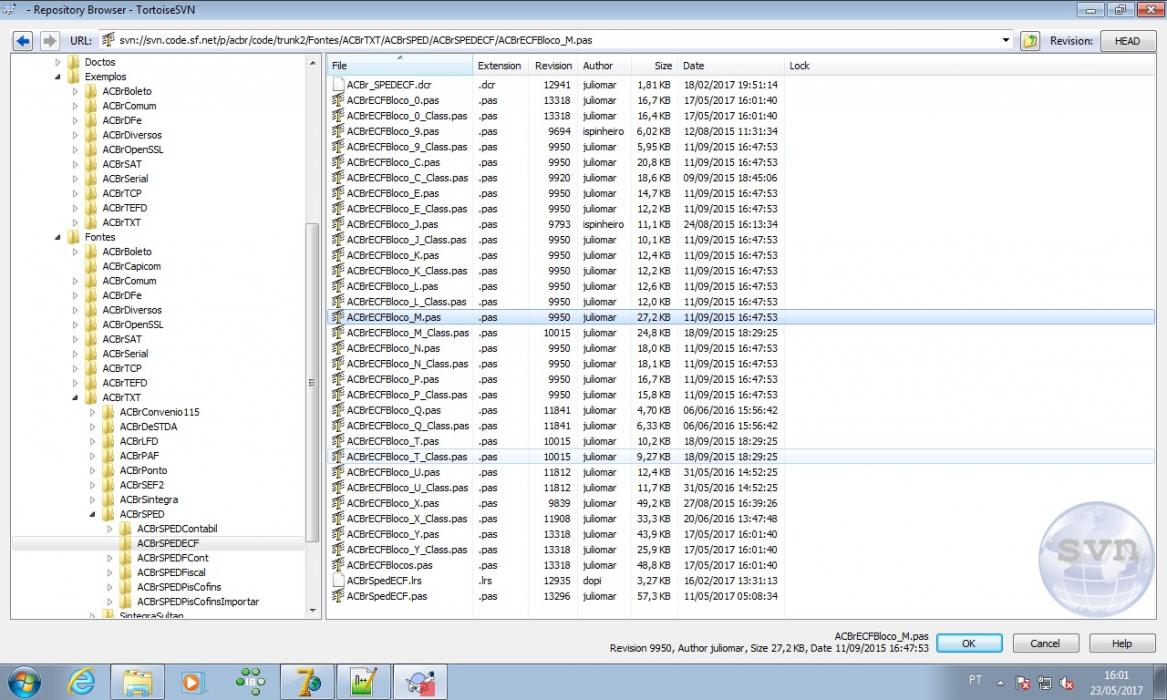The width and height of the screenshot is (1167, 700).
Task: Open the Help button
Action: (x=1122, y=643)
